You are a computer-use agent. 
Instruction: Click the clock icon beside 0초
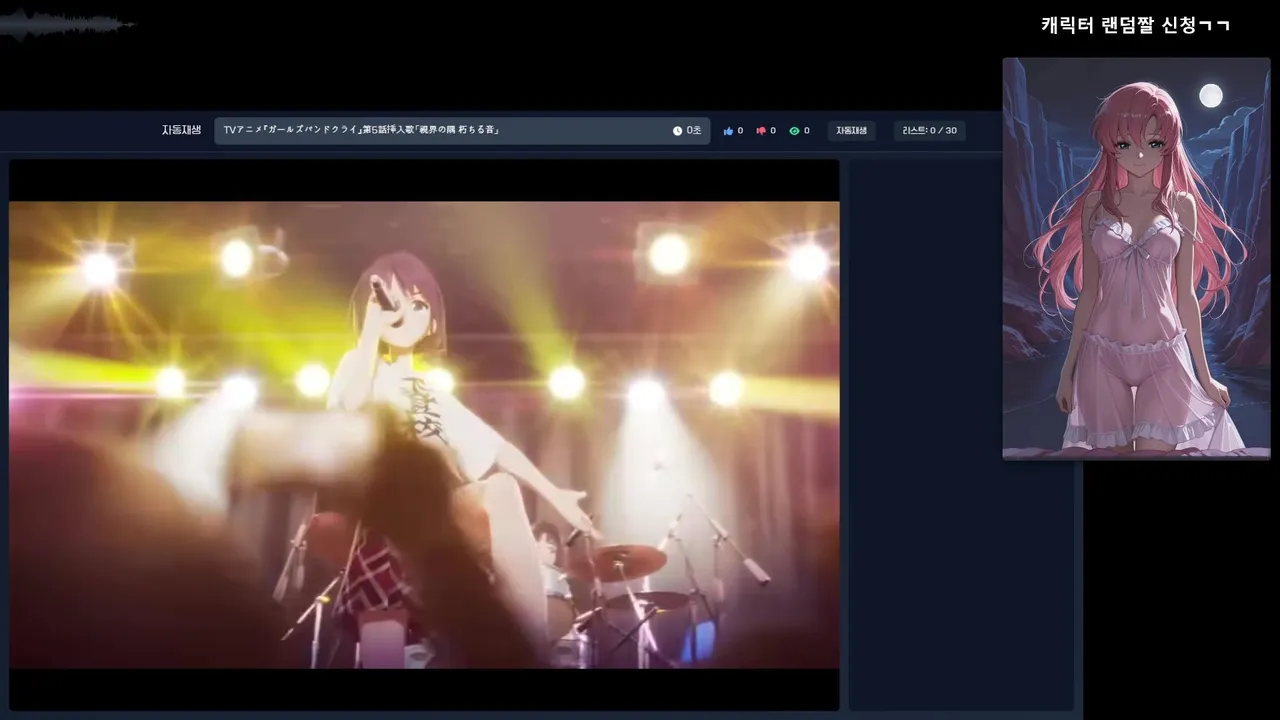point(677,131)
